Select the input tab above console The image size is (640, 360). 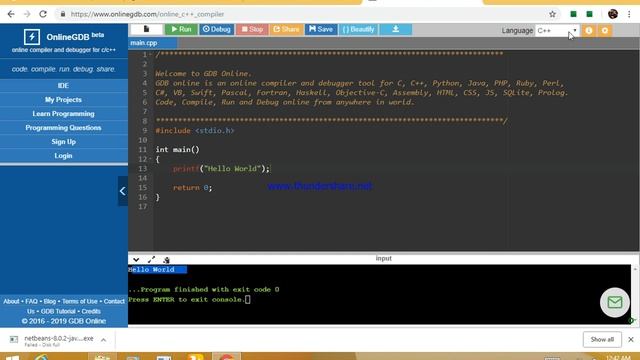[383, 258]
